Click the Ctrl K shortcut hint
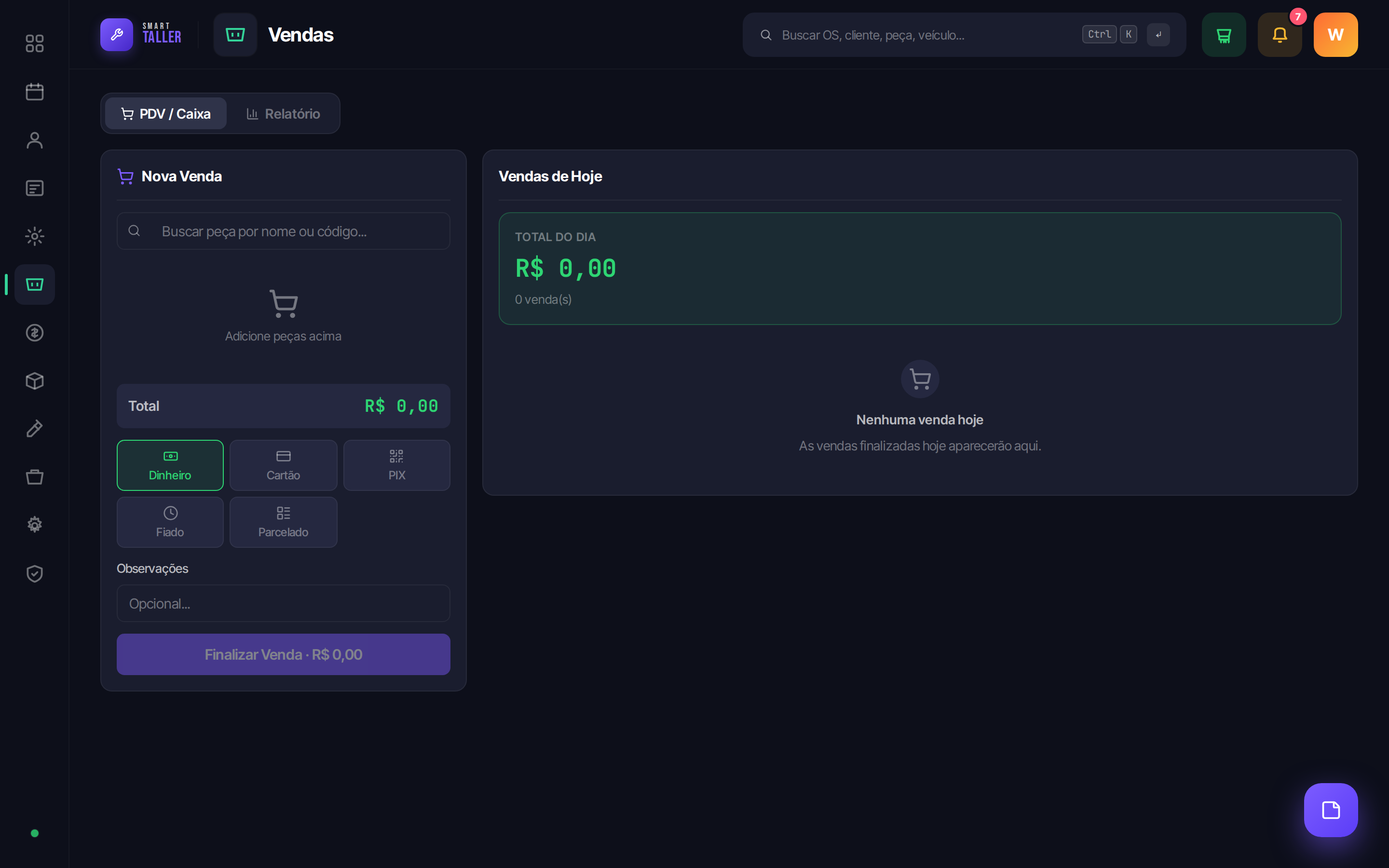 tap(1109, 34)
